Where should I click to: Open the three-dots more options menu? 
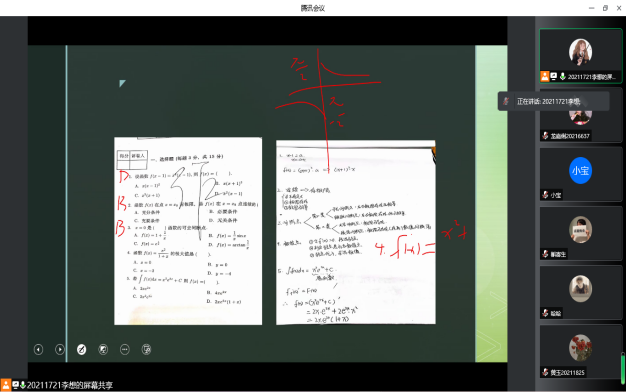coord(125,350)
